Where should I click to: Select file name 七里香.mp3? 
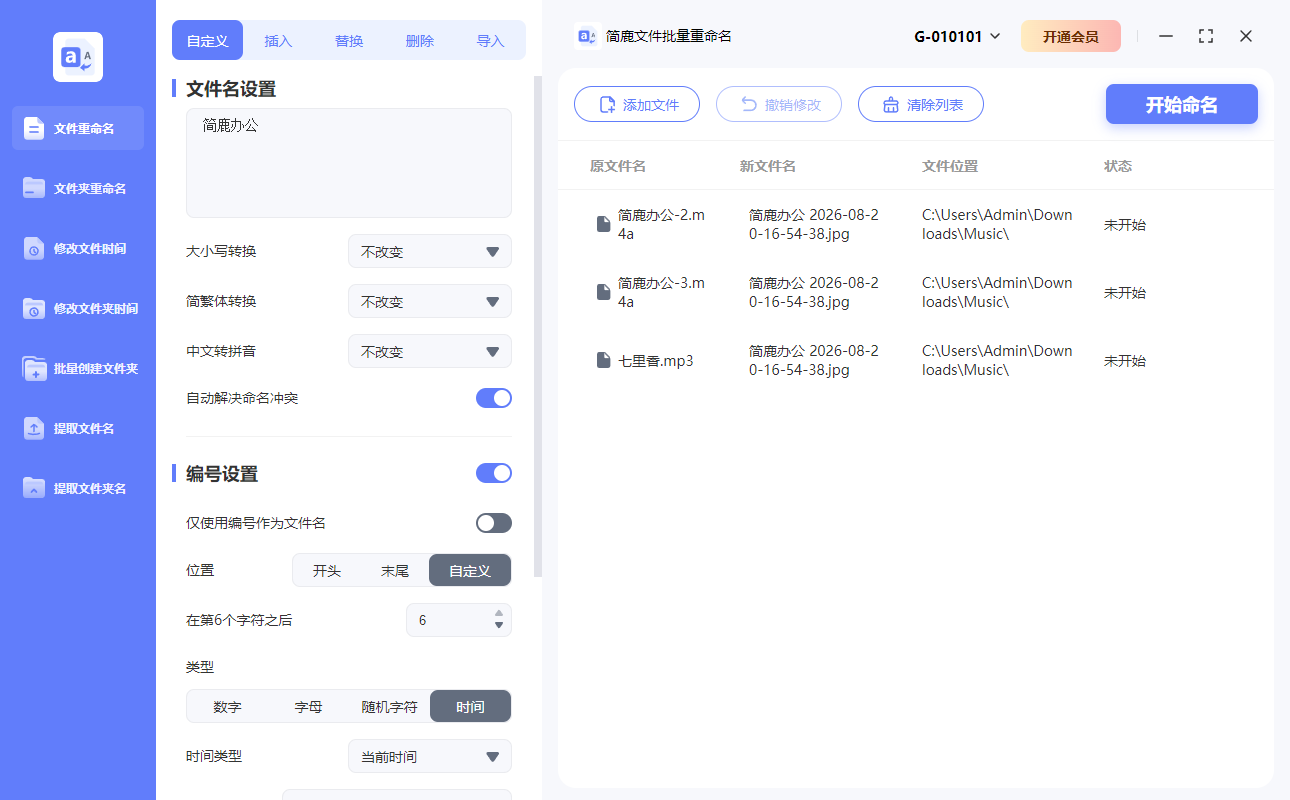[x=656, y=360]
